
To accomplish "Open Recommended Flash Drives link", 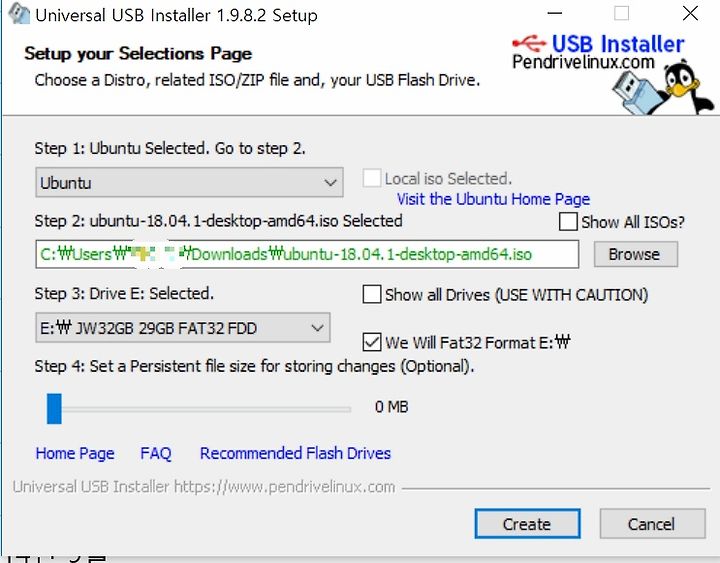I will coord(295,453).
